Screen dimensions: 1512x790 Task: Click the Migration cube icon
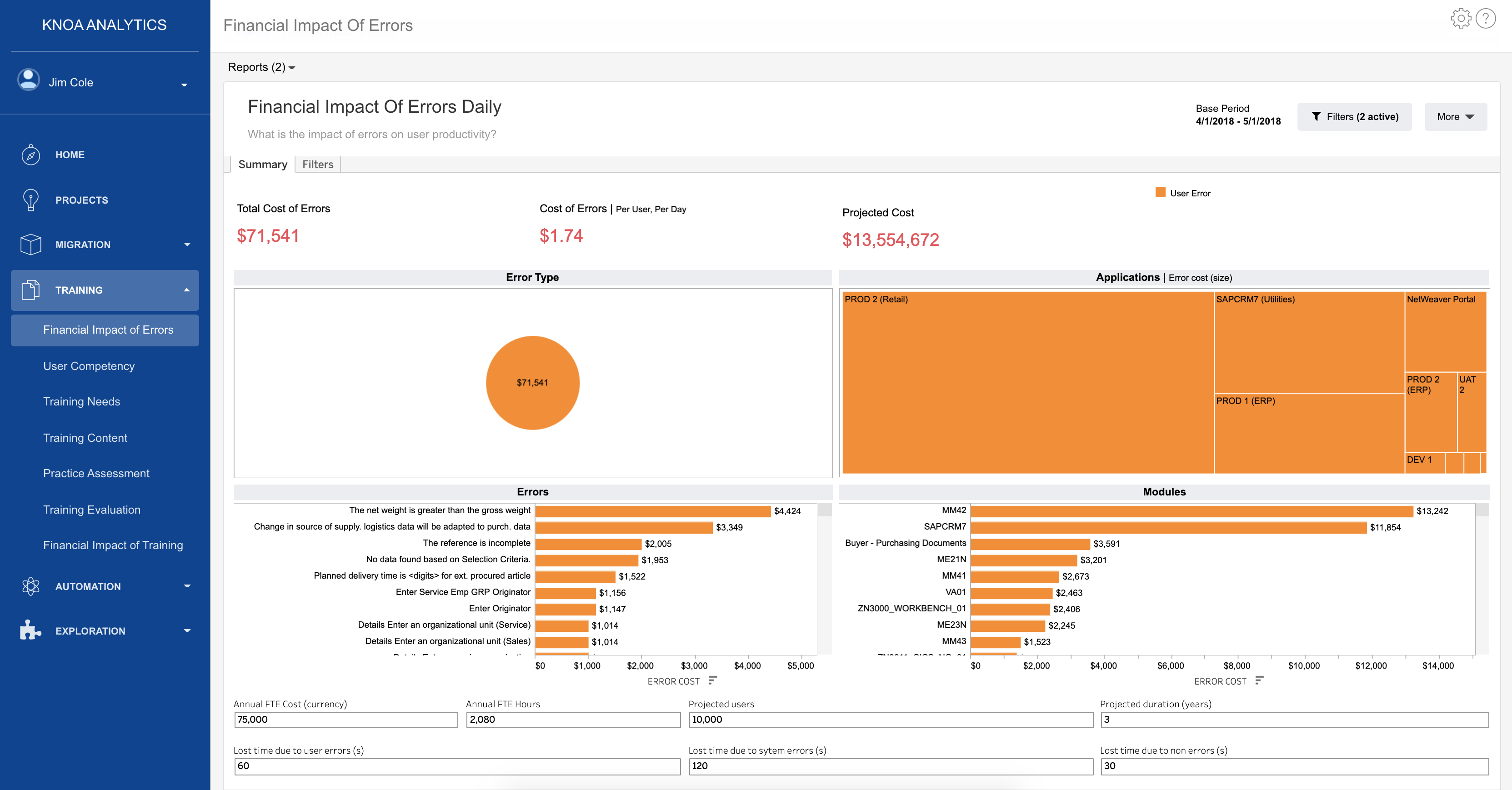[30, 244]
